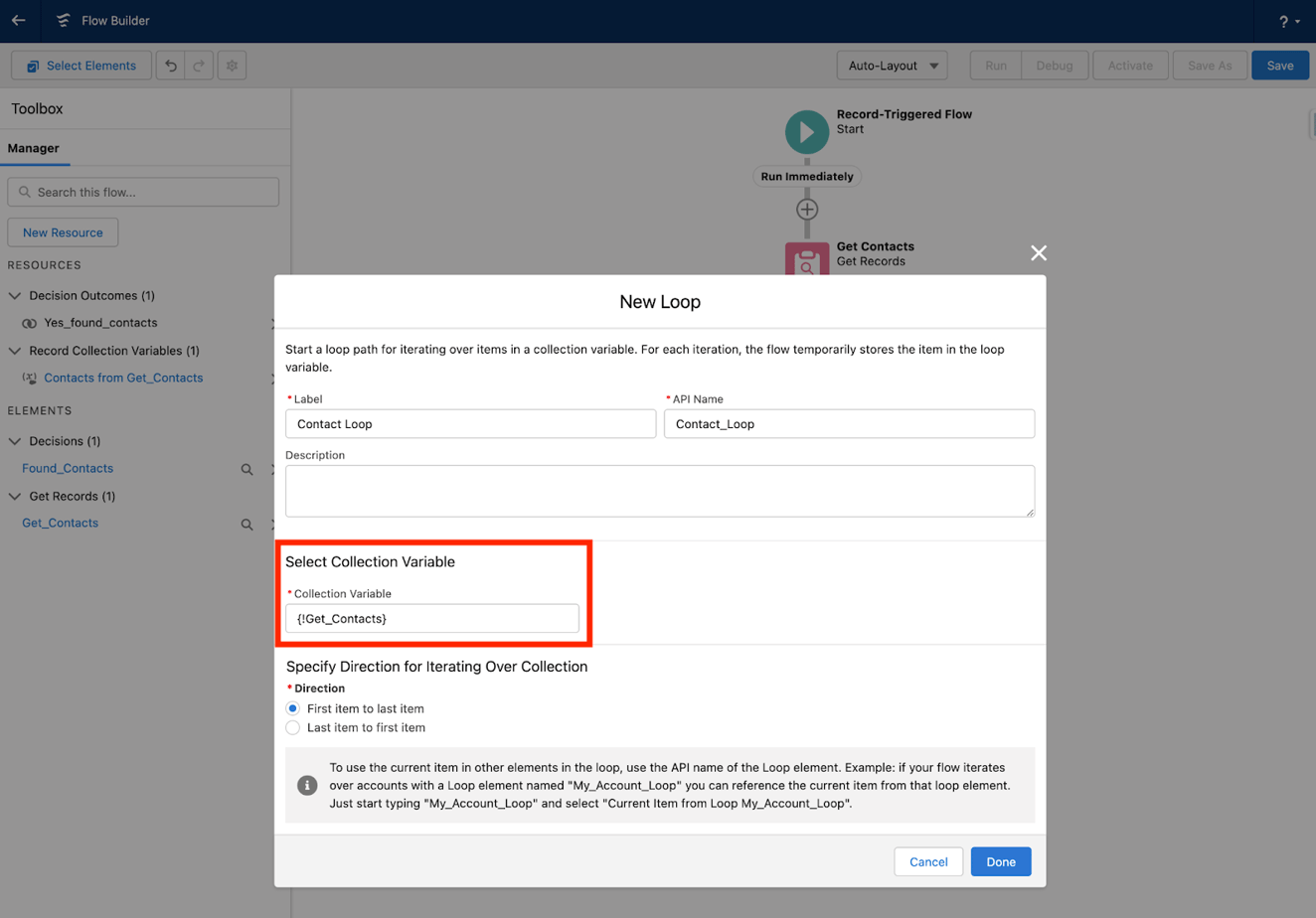Click the Start node play icon
Image resolution: width=1316 pixels, height=918 pixels.
coord(806,131)
